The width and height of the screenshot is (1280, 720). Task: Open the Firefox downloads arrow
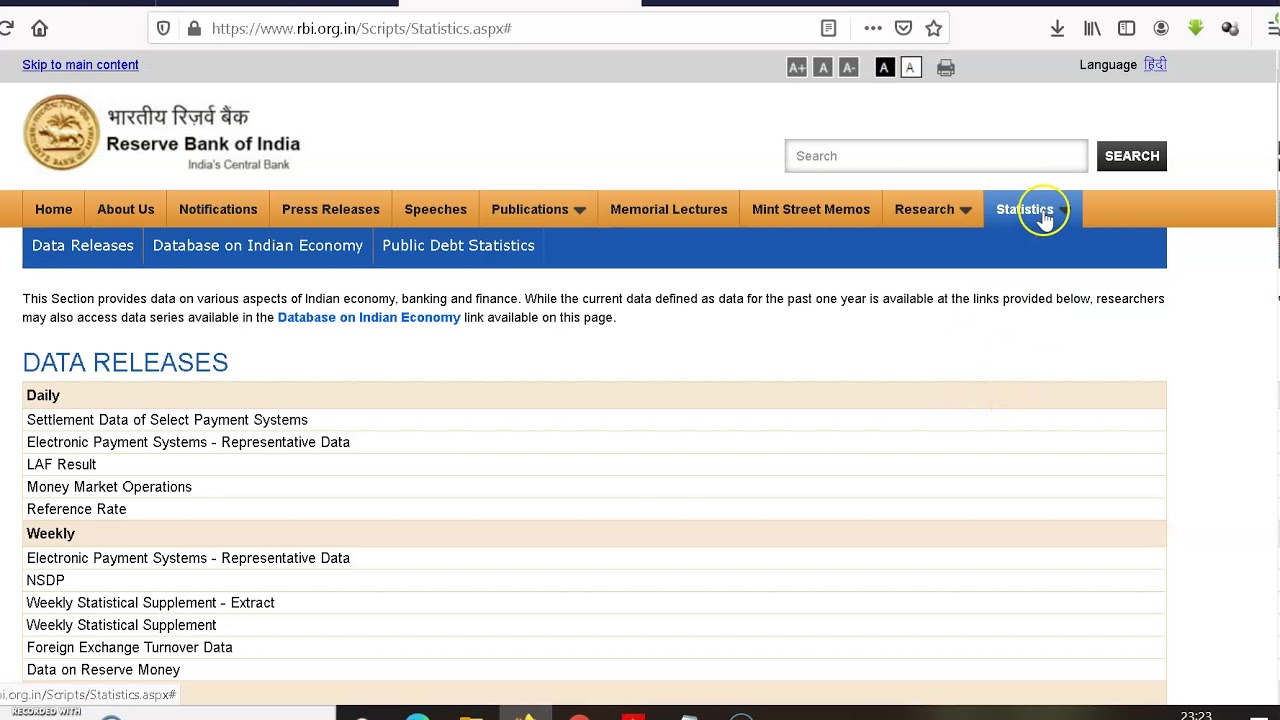[1057, 28]
